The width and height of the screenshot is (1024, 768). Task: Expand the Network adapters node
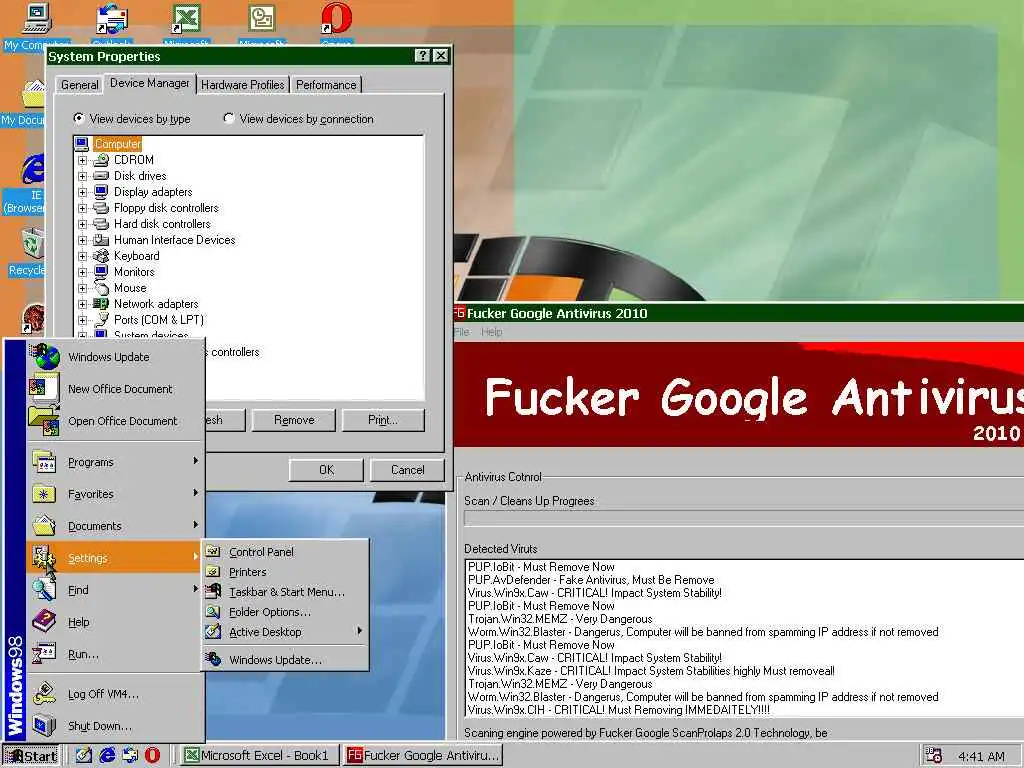82,304
